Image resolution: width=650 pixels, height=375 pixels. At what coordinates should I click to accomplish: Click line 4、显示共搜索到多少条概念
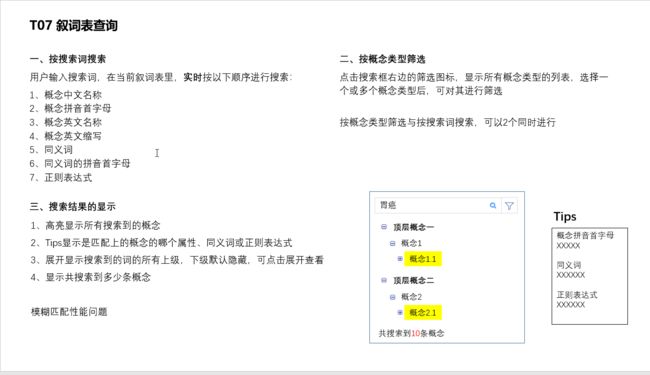pyautogui.click(x=90, y=277)
